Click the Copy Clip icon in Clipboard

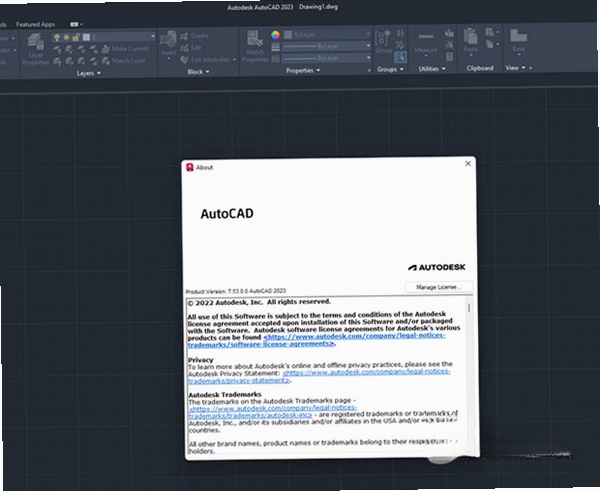(x=490, y=44)
